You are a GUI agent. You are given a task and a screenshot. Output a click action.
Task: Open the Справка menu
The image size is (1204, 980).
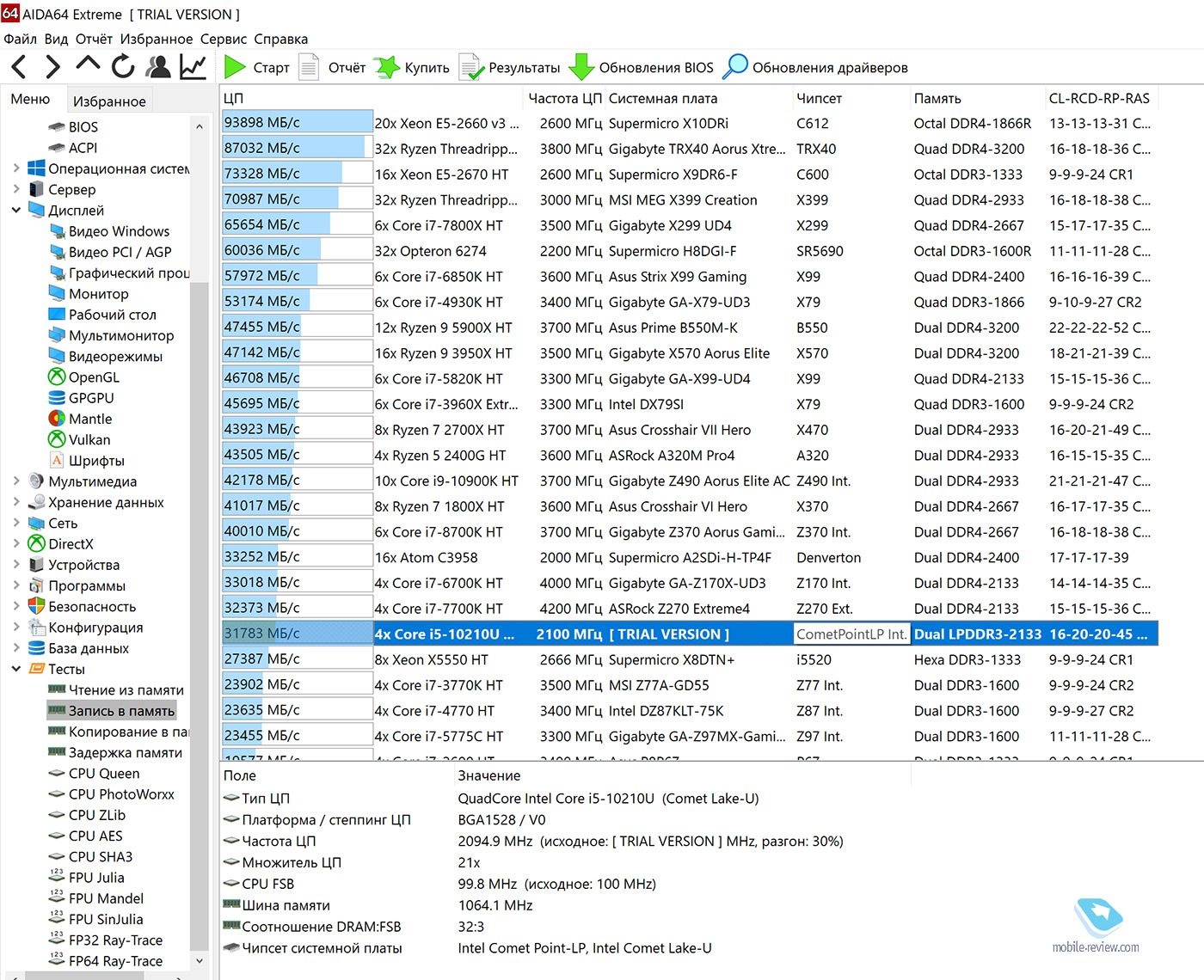(281, 39)
